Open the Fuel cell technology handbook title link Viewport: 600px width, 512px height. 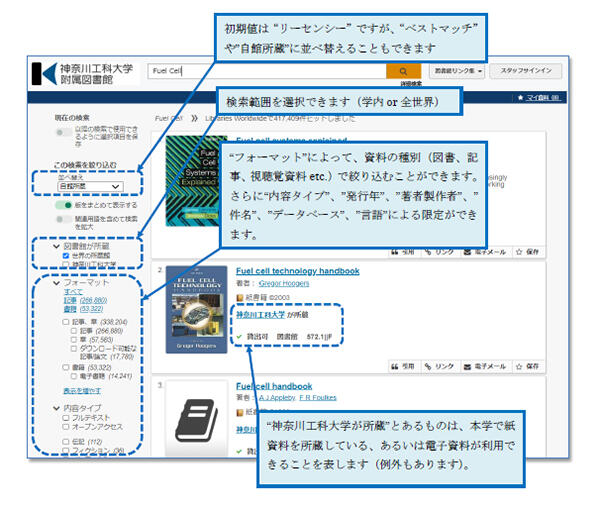pos(297,271)
